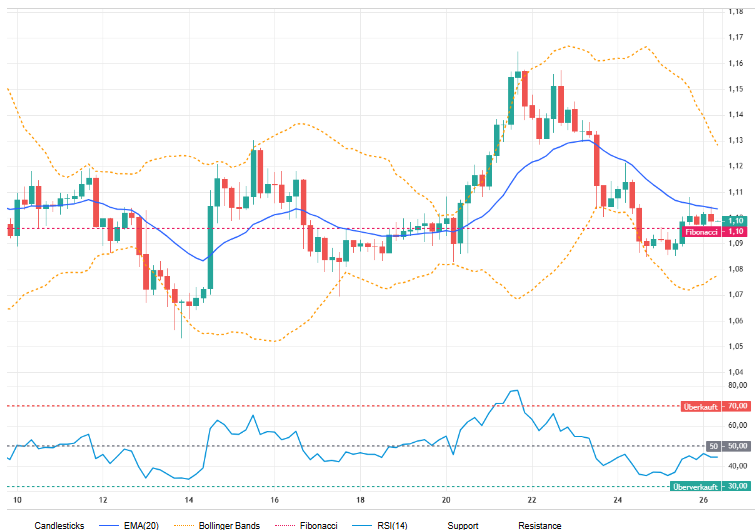Screen dimensions: 755x532
Task: Click date label 26 on time axis
Action: click(703, 500)
